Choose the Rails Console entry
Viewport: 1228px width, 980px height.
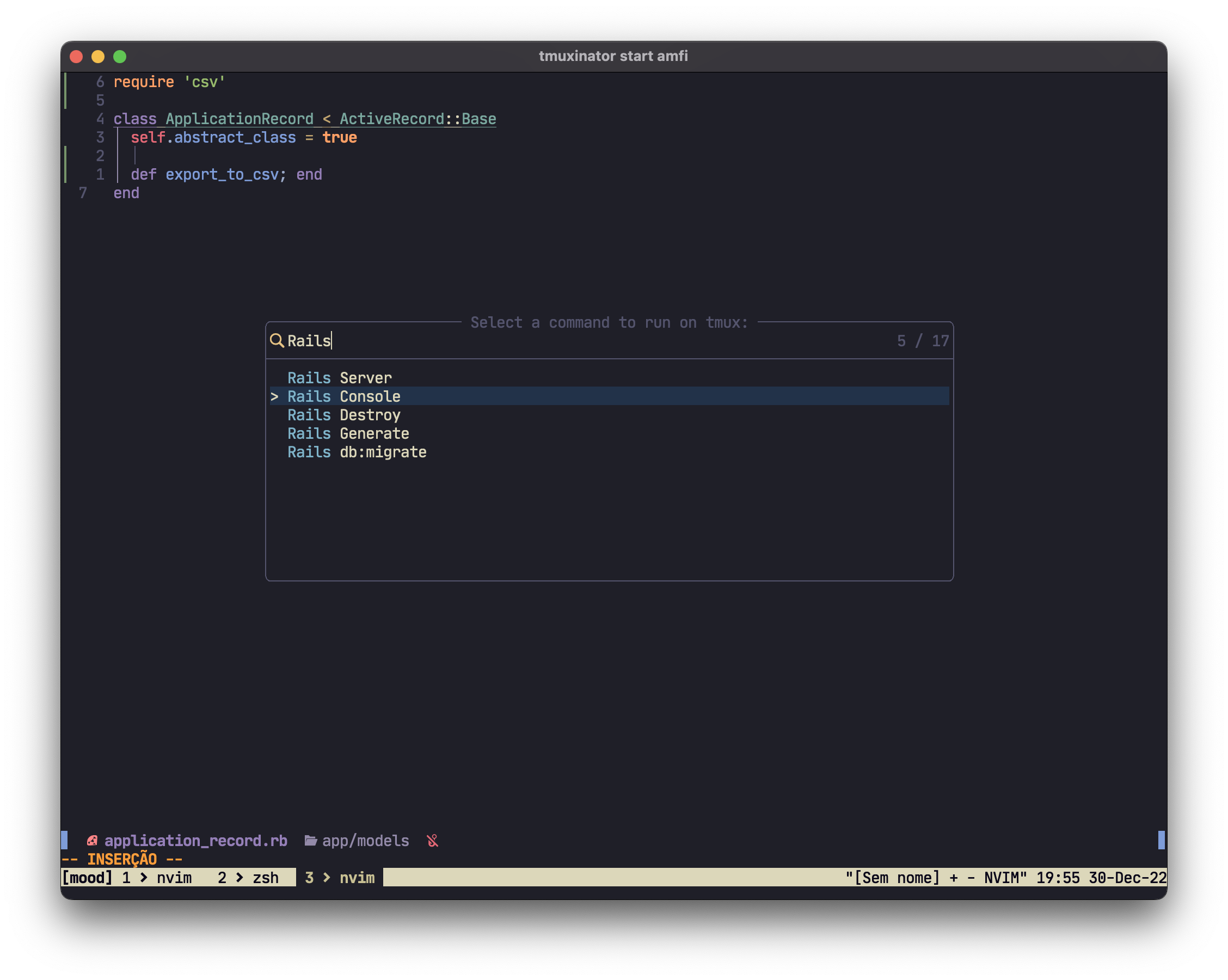point(344,396)
